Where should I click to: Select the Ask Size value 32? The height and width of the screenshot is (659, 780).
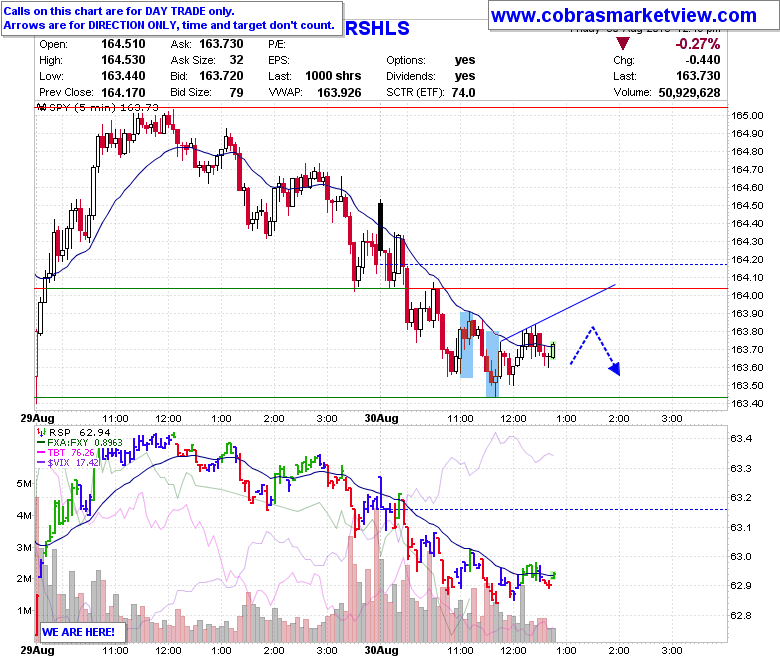(236, 60)
